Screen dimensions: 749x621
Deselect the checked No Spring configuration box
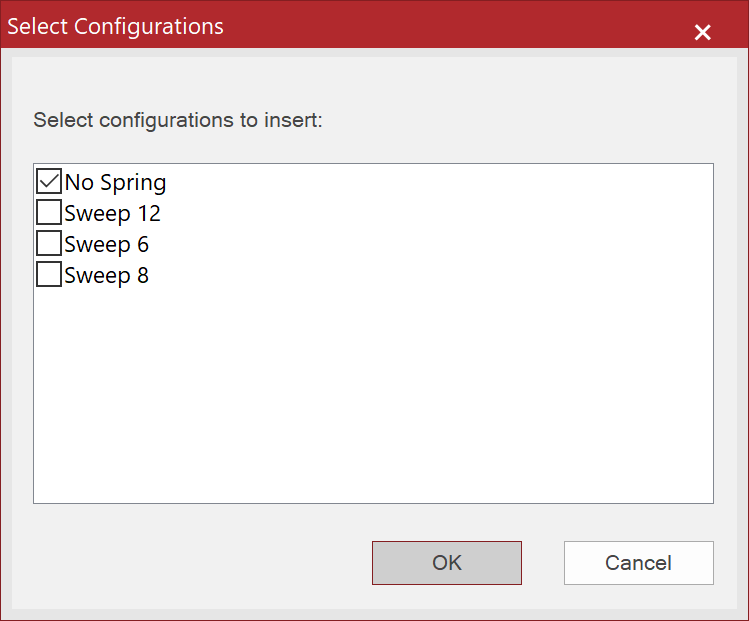49,181
